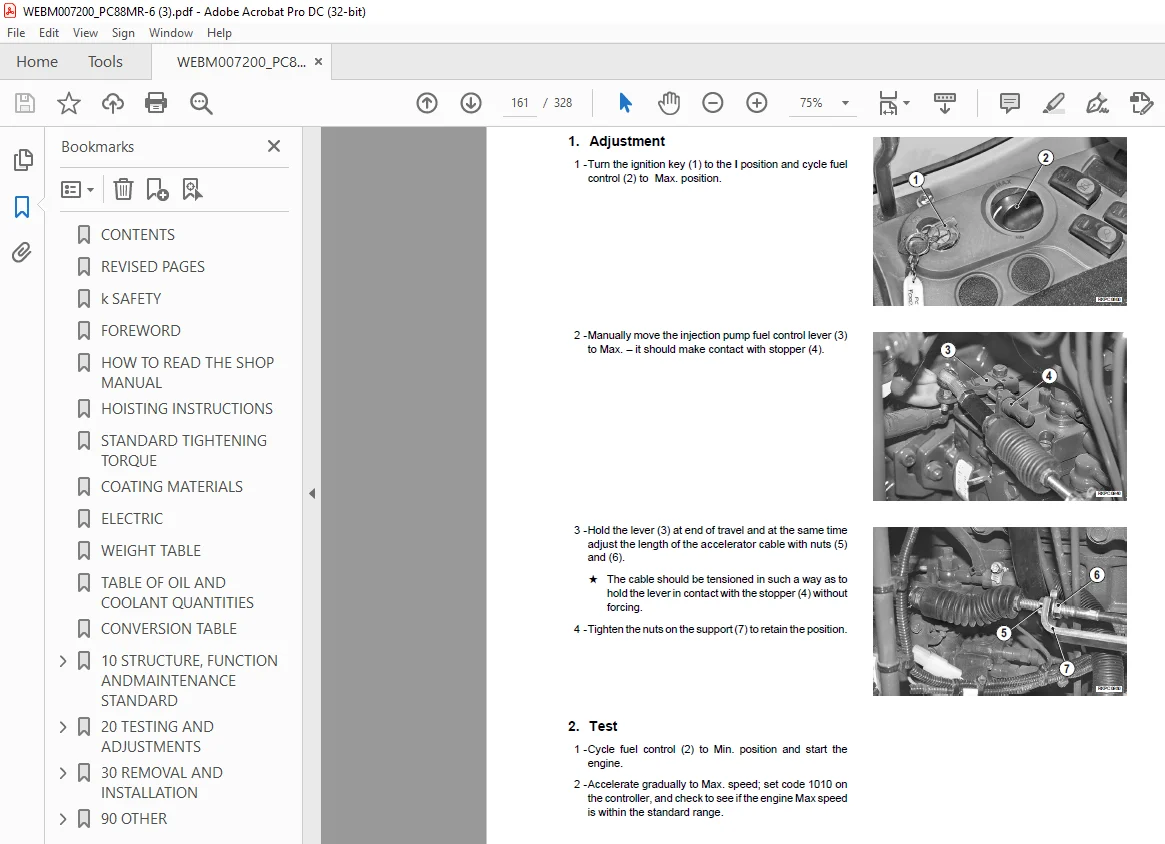Switch to the Home tab
Image resolution: width=1165 pixels, height=844 pixels.
point(37,62)
